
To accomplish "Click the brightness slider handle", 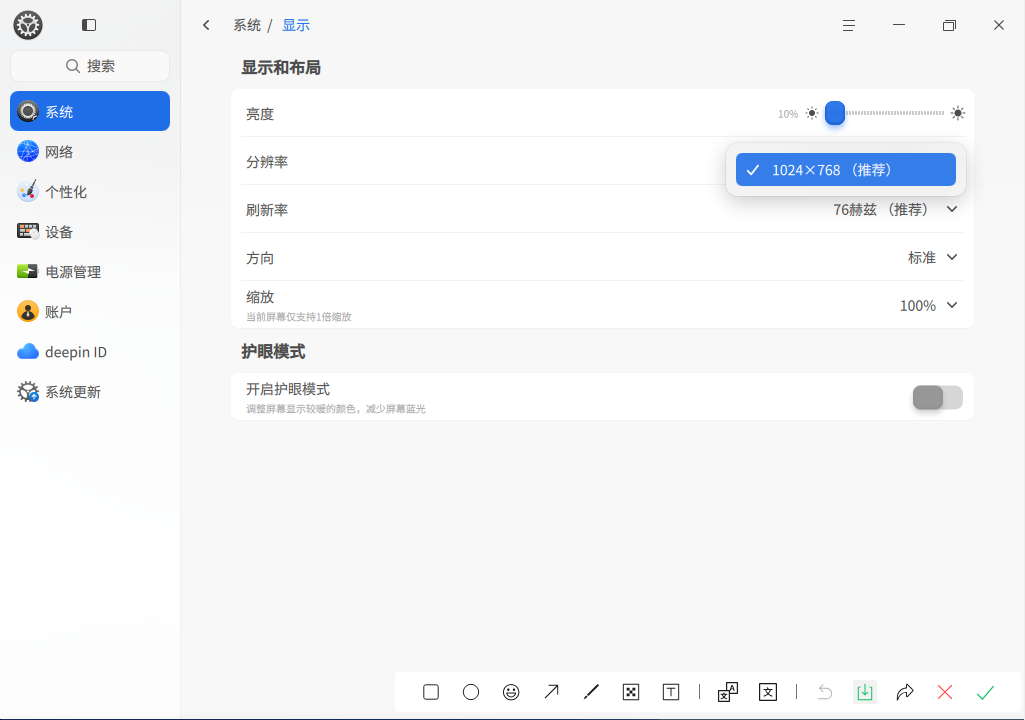I will [835, 113].
